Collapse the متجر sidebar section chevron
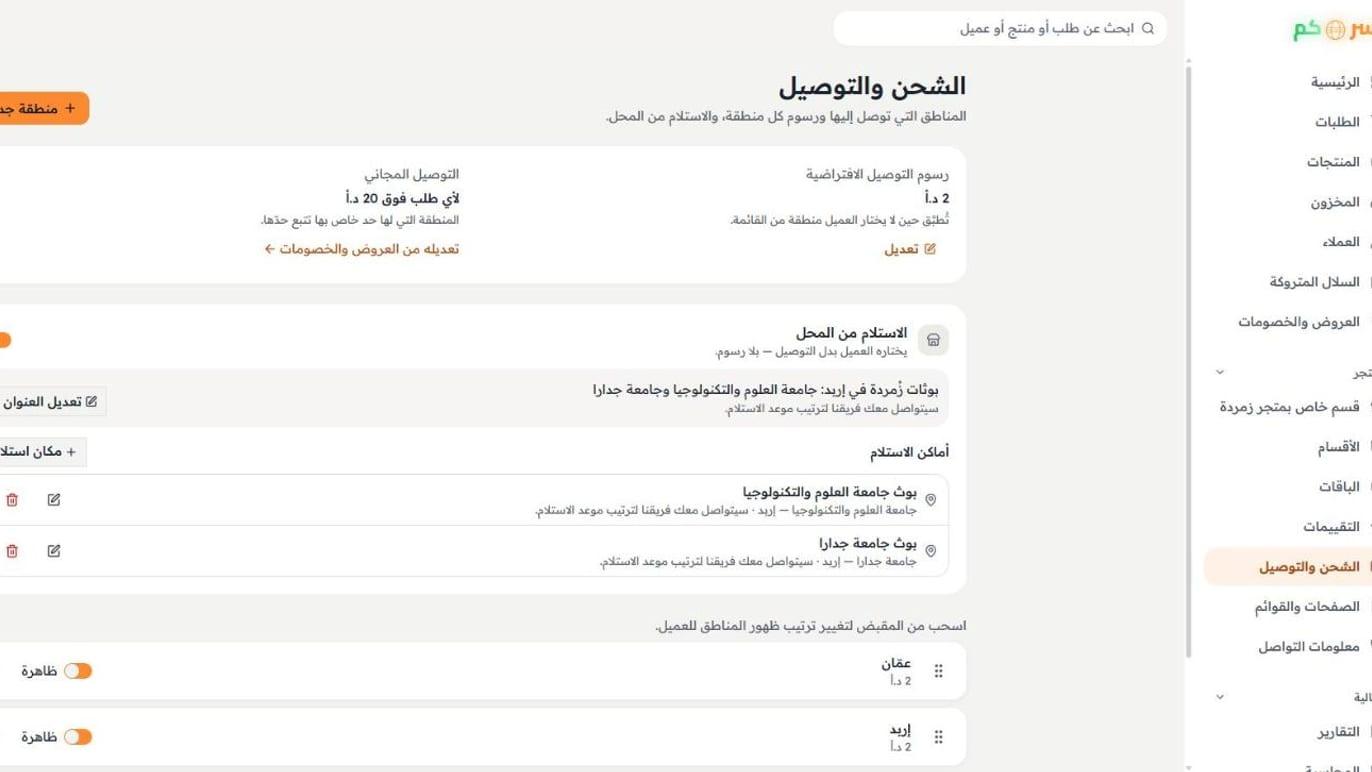The width and height of the screenshot is (1372, 772). [x=1220, y=372]
